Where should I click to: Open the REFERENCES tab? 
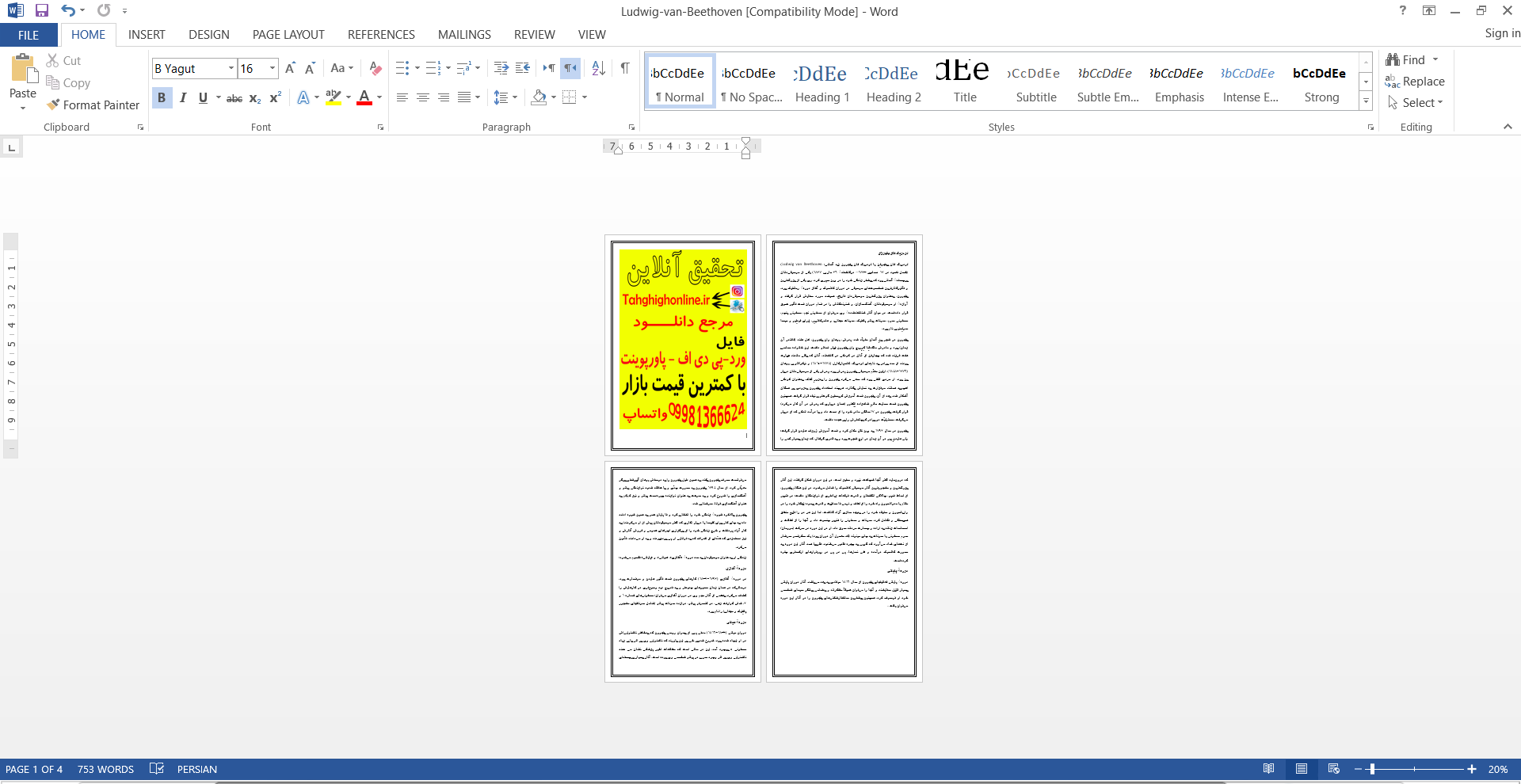pyautogui.click(x=381, y=35)
